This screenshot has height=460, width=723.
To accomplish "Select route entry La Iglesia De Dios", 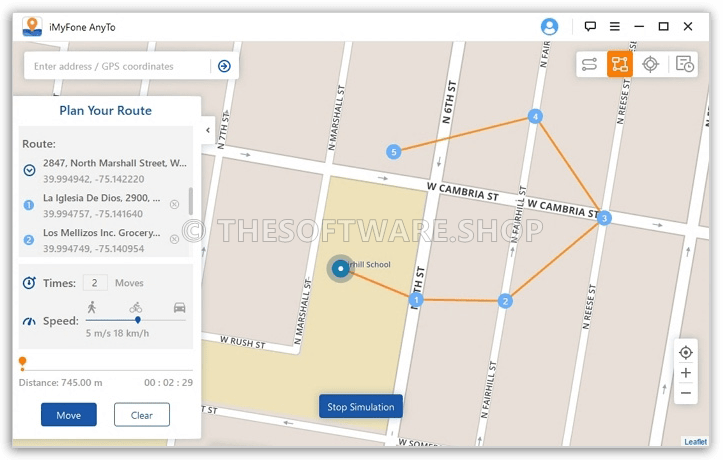I will pyautogui.click(x=102, y=198).
